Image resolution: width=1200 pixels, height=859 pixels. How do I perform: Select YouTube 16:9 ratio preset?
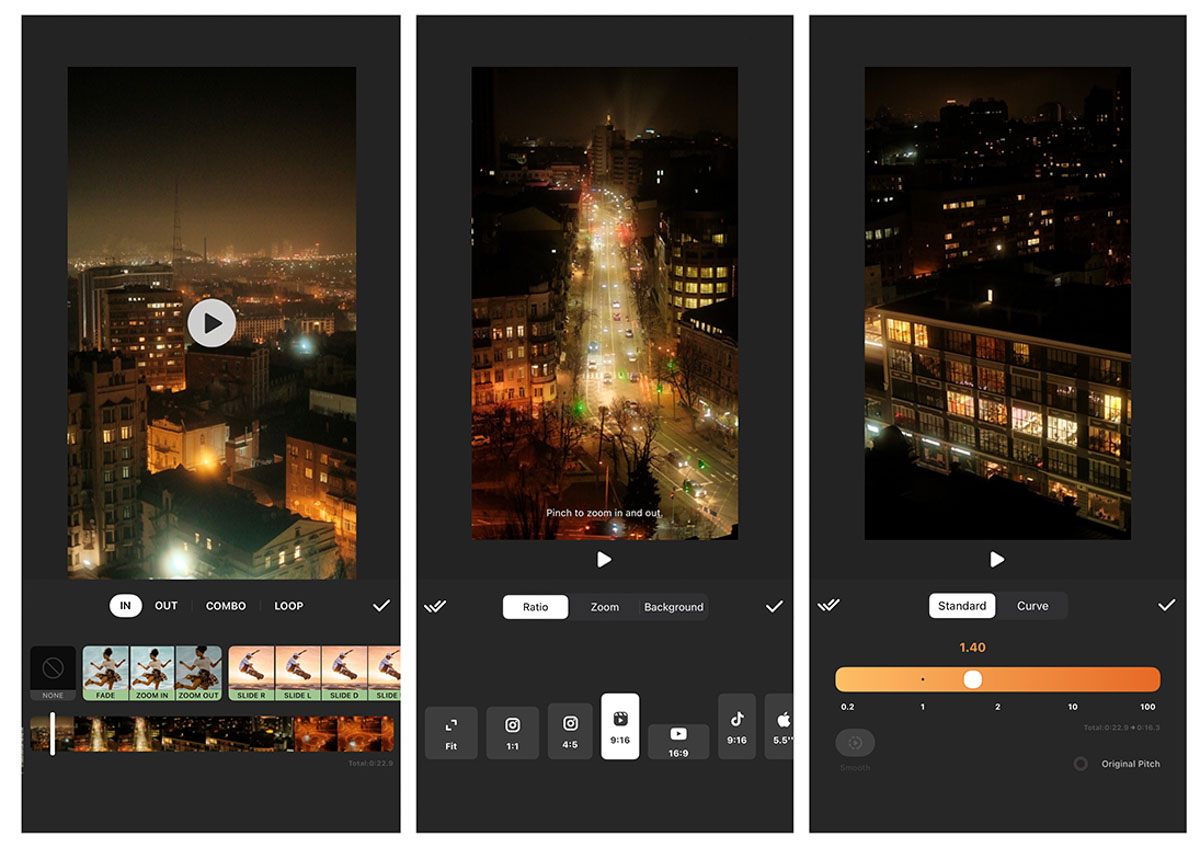click(678, 741)
